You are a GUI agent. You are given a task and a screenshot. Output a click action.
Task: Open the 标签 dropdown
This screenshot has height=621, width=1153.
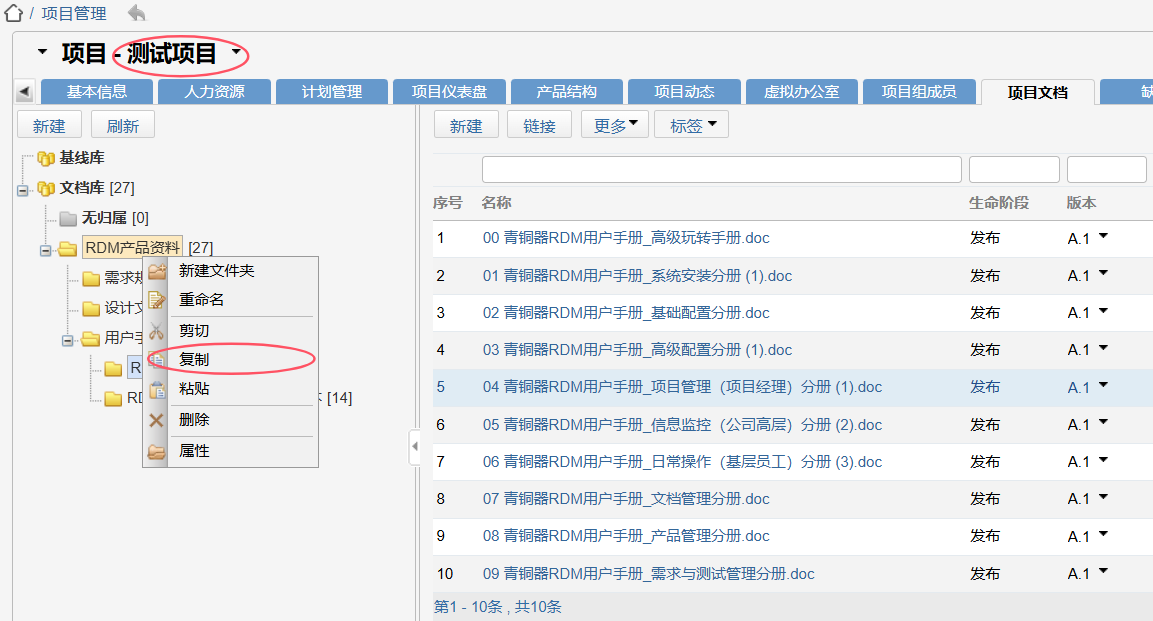click(x=691, y=125)
